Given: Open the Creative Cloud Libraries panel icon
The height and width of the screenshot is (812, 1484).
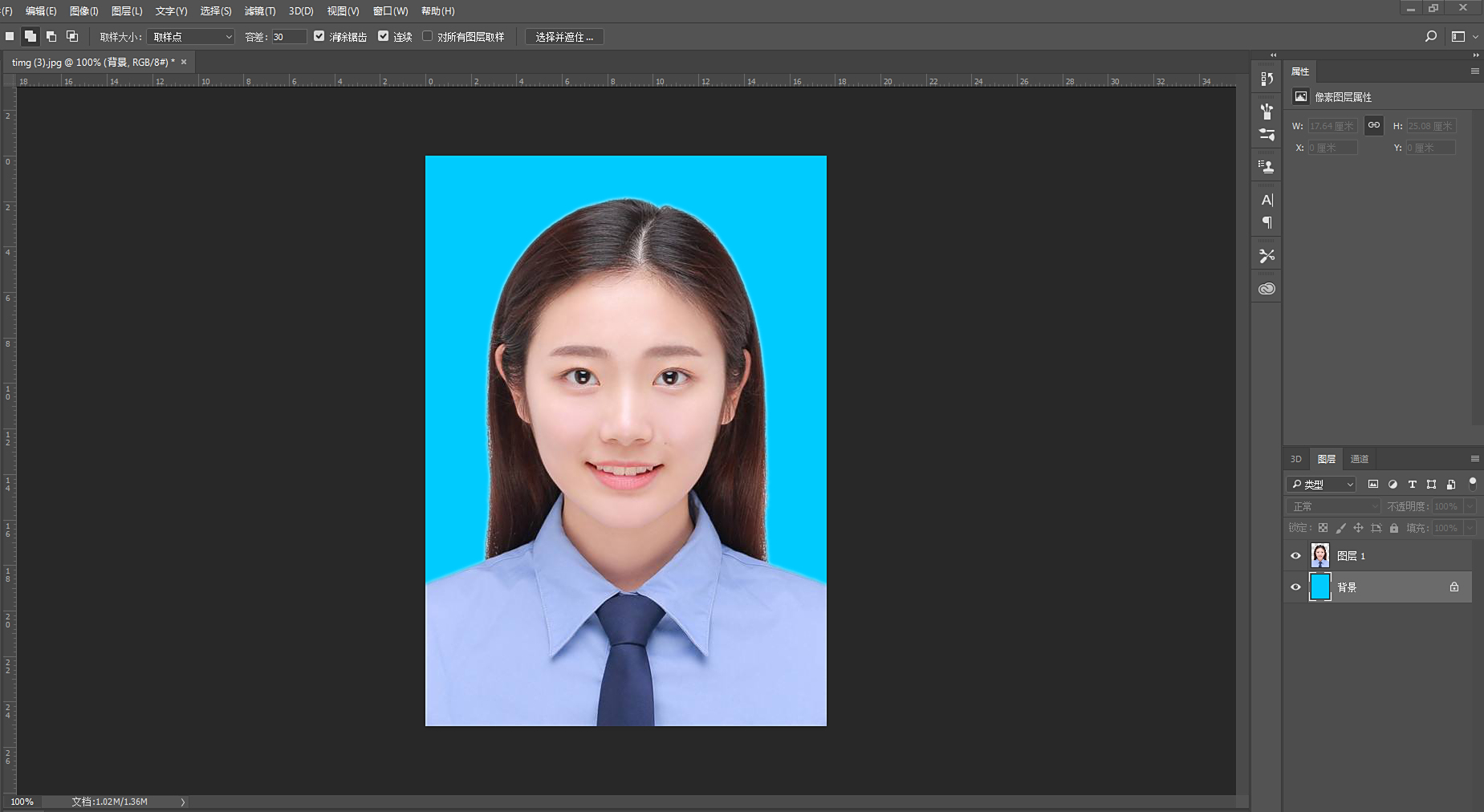Looking at the screenshot, I should pyautogui.click(x=1266, y=289).
